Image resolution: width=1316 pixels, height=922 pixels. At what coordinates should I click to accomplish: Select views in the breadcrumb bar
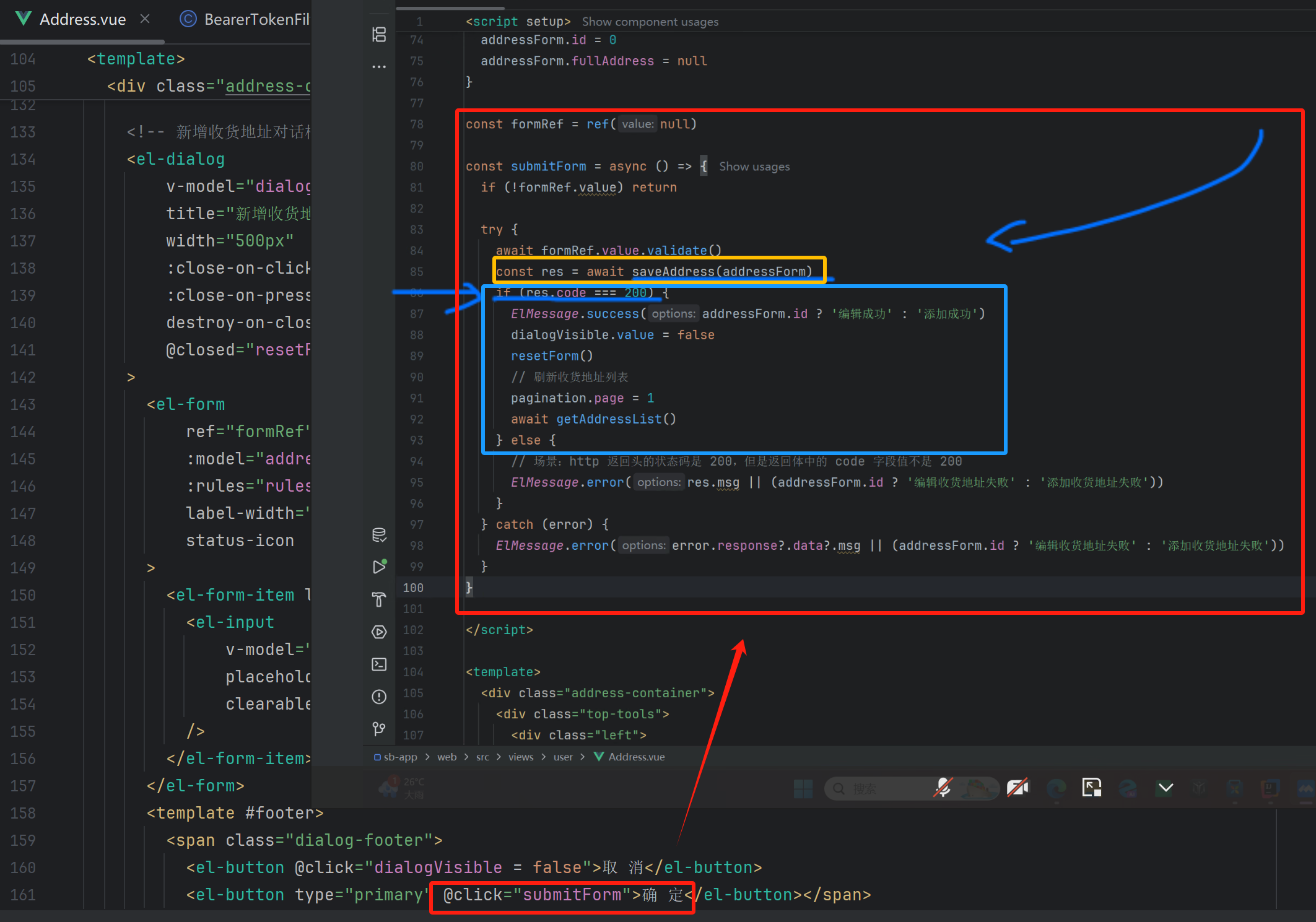coord(521,757)
